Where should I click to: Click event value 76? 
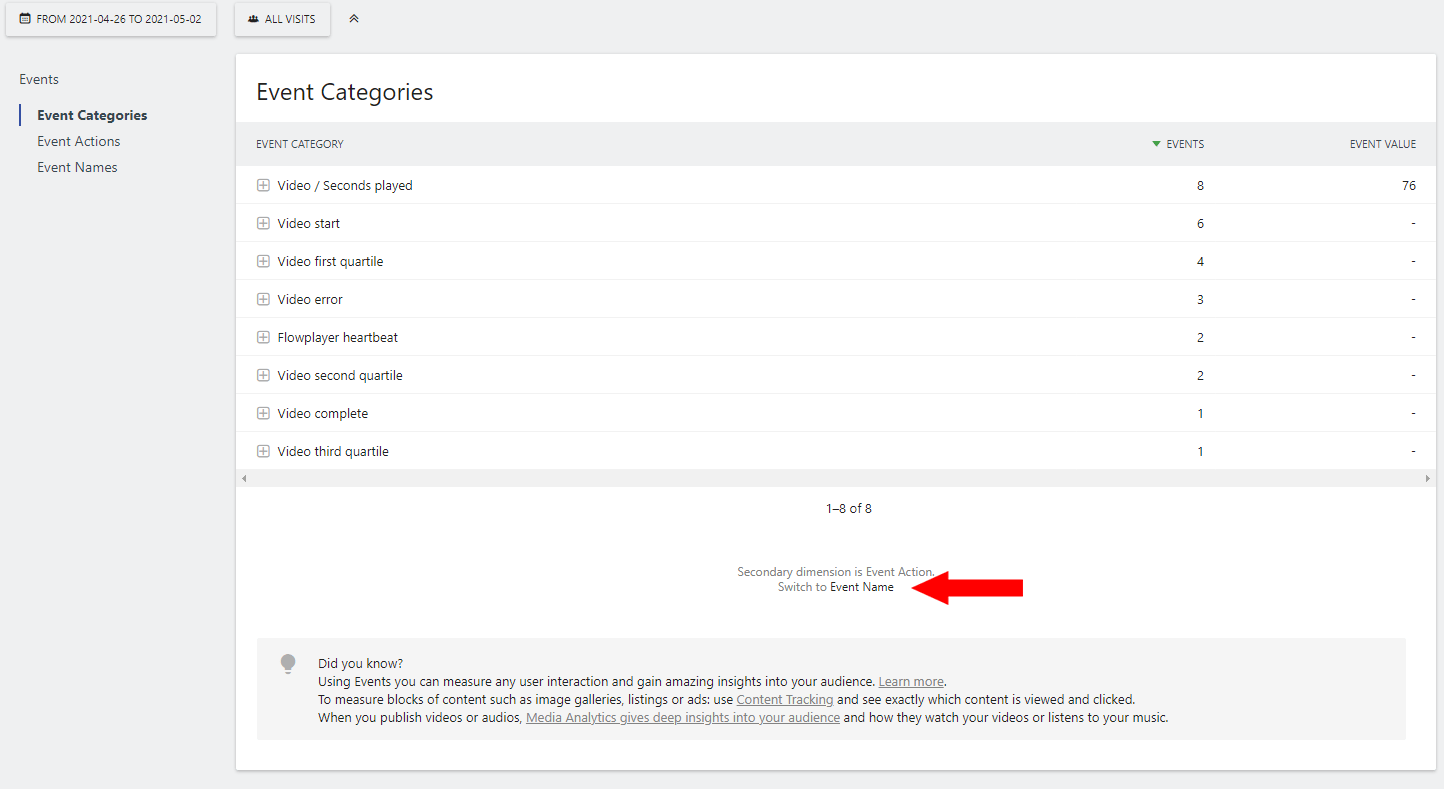(x=1409, y=185)
